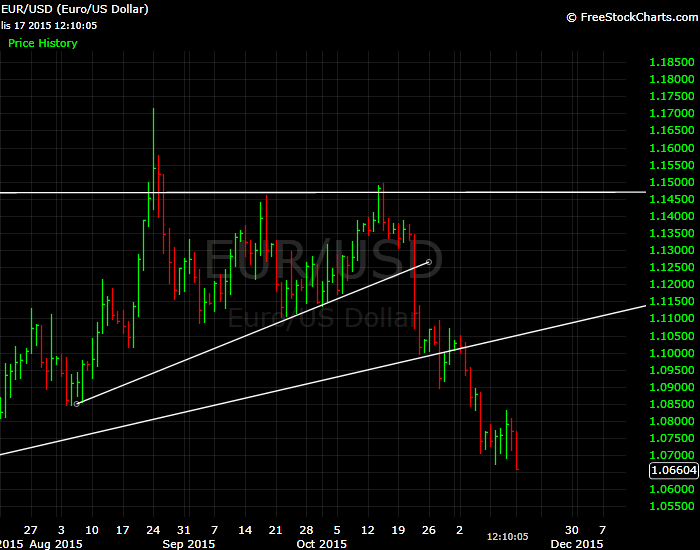The height and width of the screenshot is (550, 700).
Task: Choose the 1.11500 price level label
Action: click(672, 301)
